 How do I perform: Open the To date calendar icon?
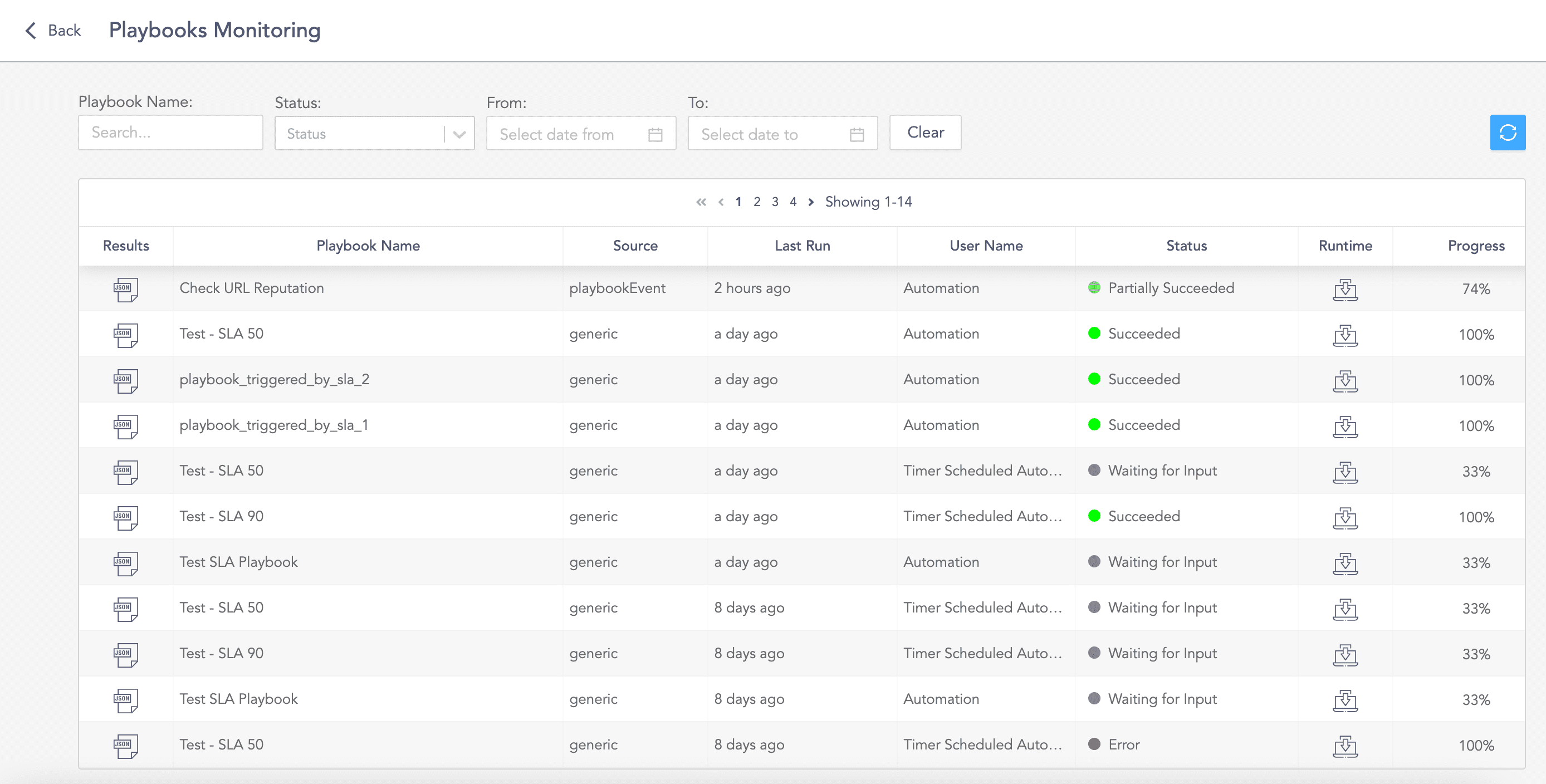[x=857, y=134]
